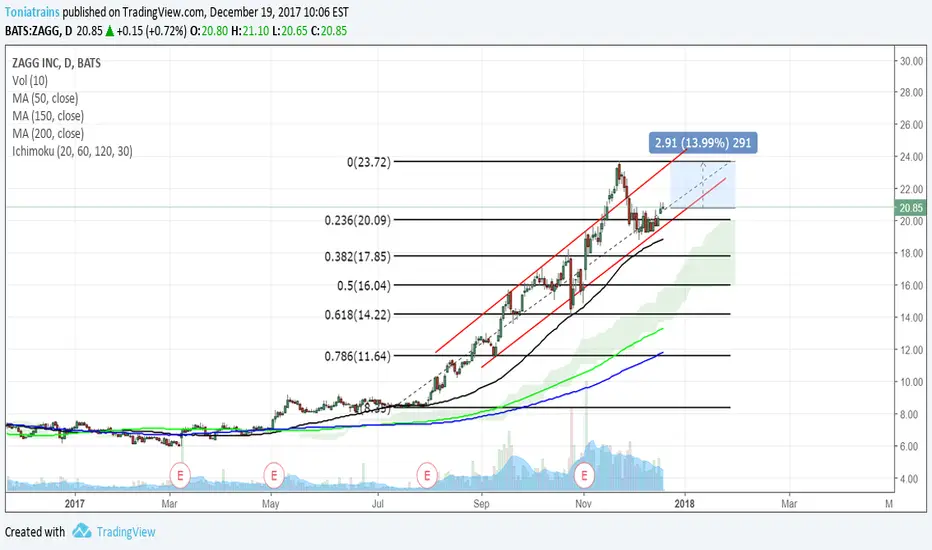Screen dimensions: 932x550
Task: Click the 0(23.72) Fibonacci level label
Action: pos(369,162)
